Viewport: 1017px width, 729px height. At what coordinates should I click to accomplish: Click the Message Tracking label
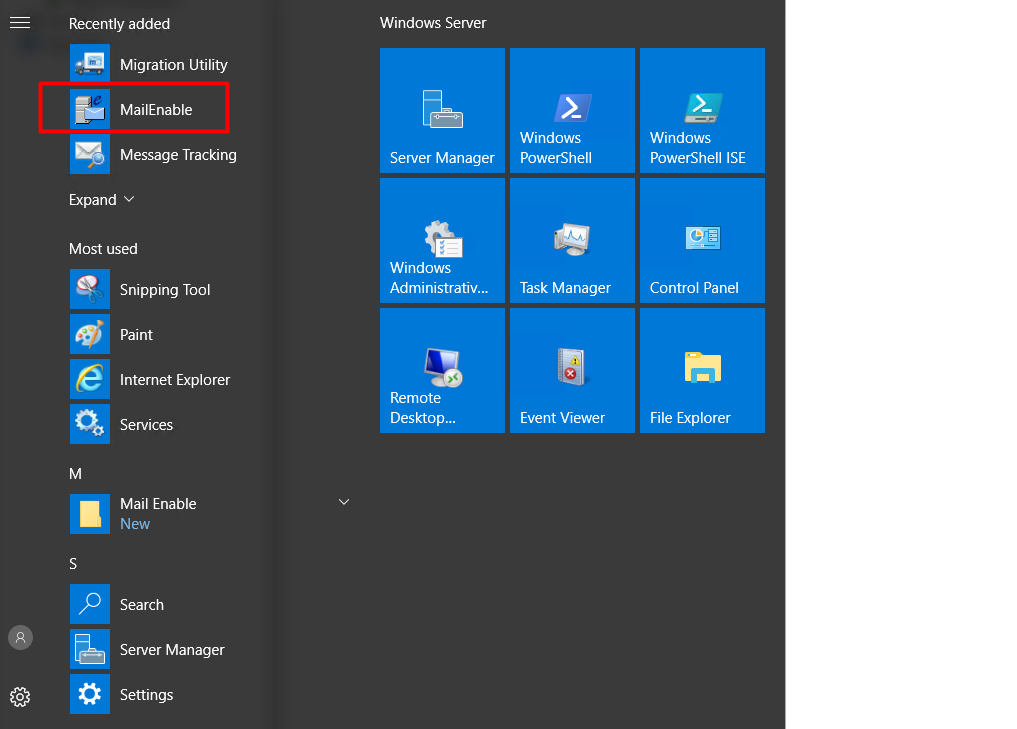178,155
